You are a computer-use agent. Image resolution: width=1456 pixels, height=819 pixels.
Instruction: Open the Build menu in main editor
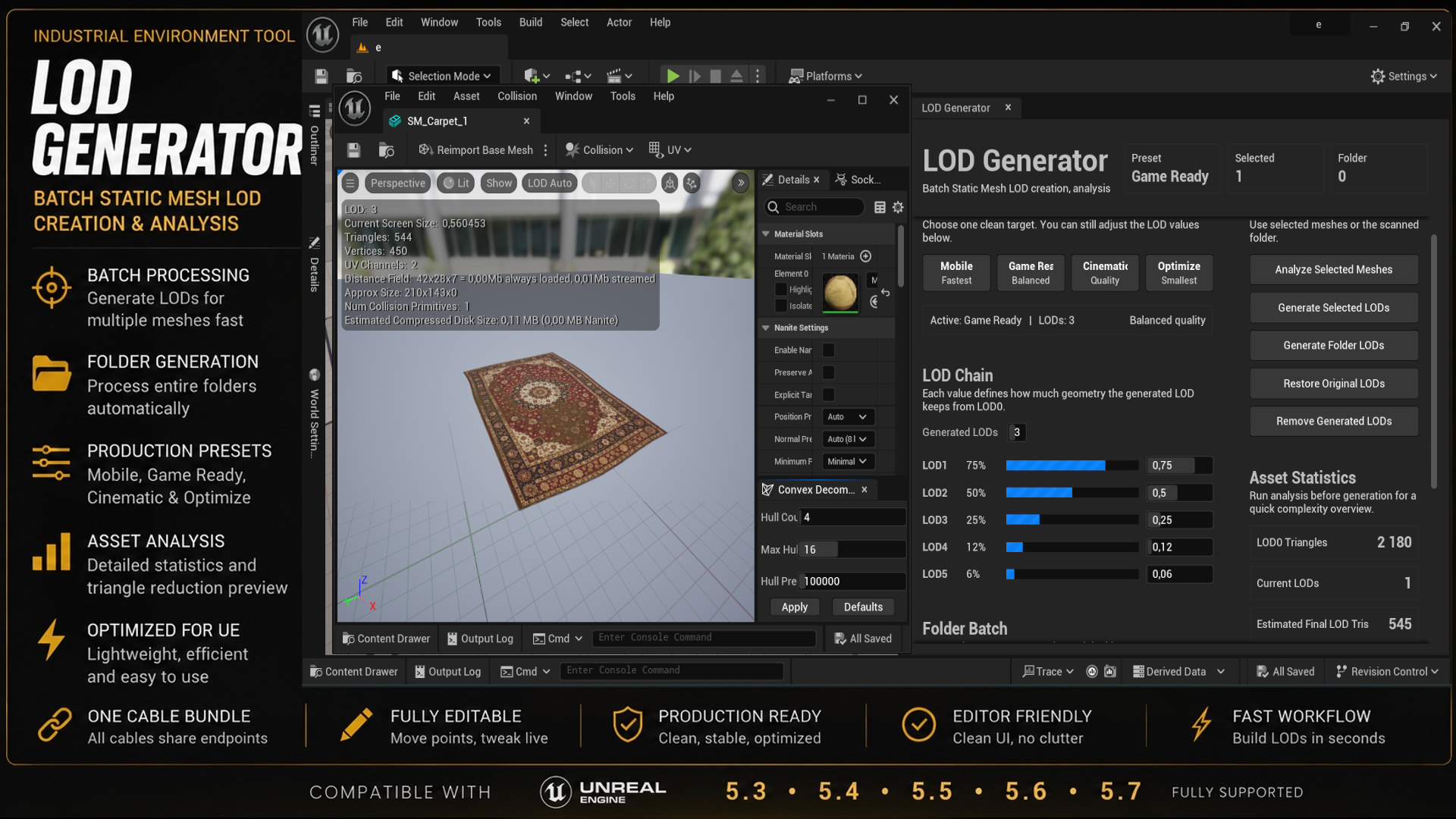531,23
